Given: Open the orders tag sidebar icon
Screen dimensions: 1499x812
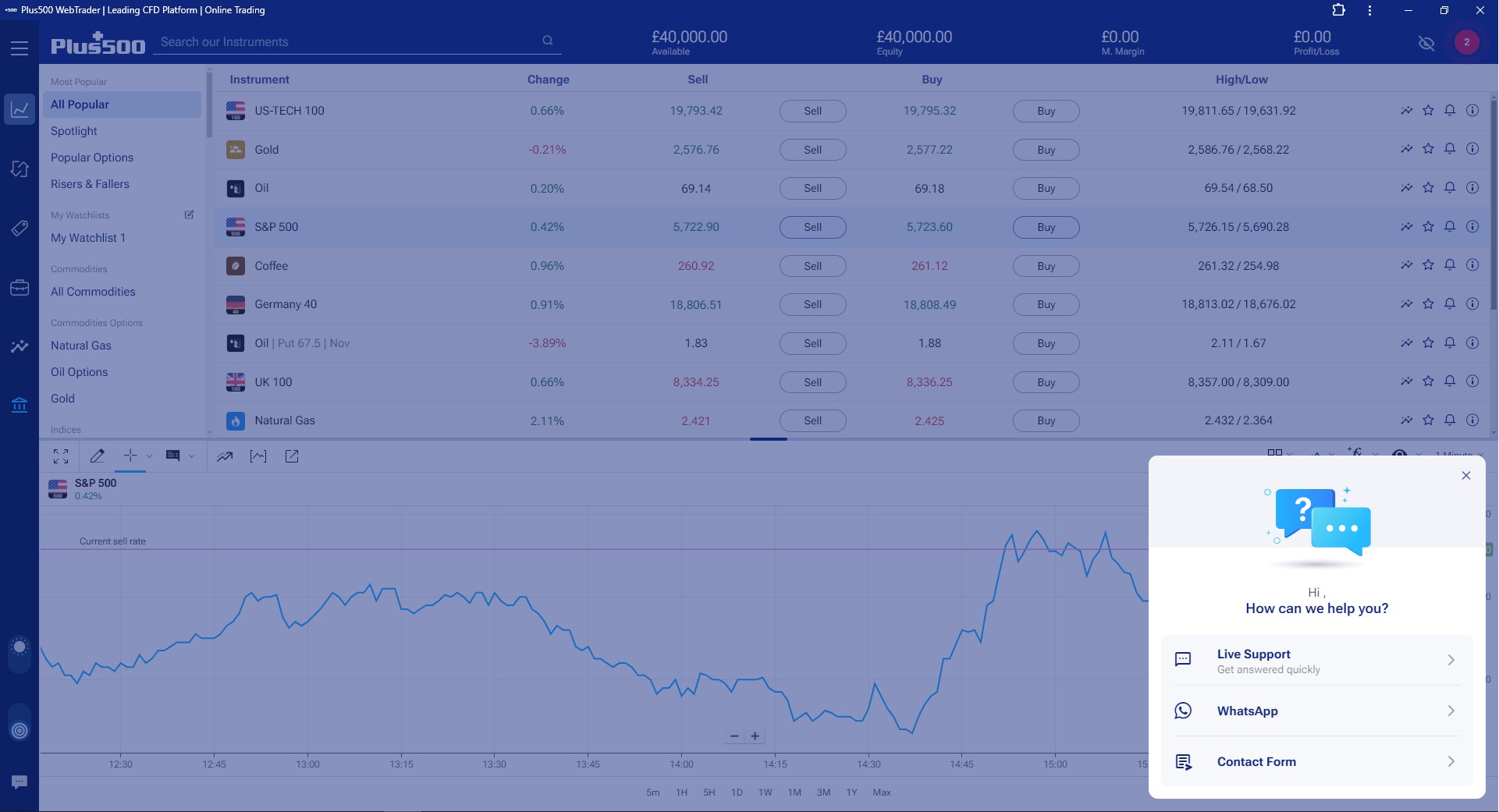Looking at the screenshot, I should 20,228.
